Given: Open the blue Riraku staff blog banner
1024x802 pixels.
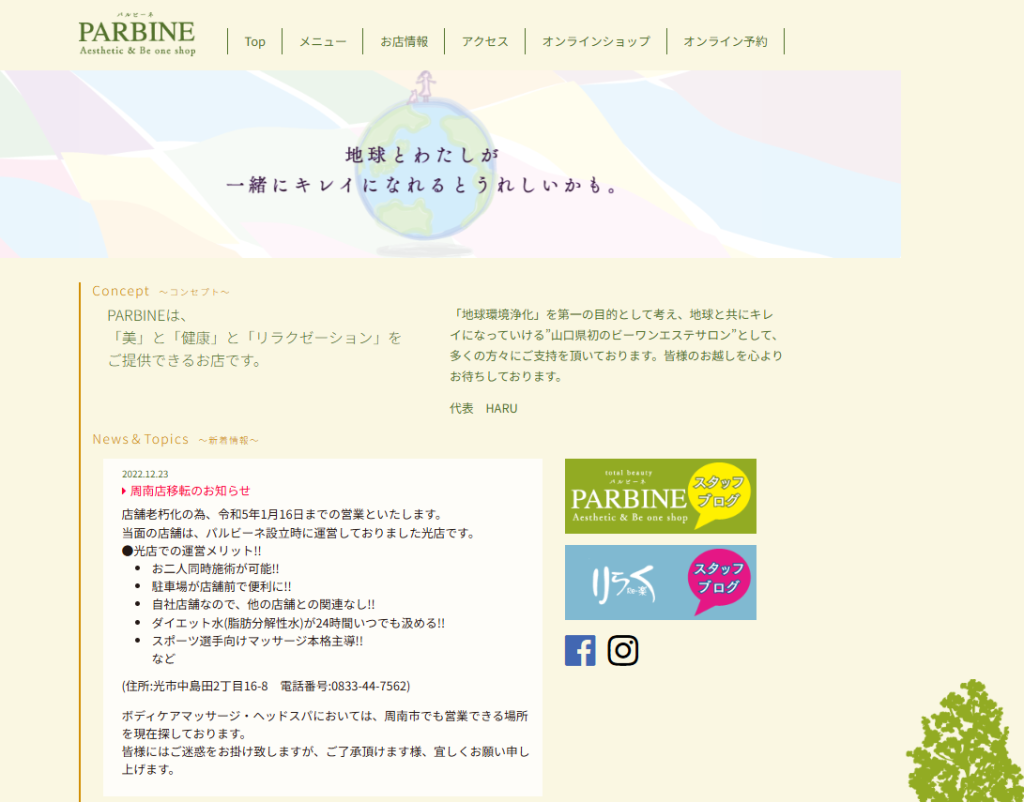Looking at the screenshot, I should [x=660, y=582].
